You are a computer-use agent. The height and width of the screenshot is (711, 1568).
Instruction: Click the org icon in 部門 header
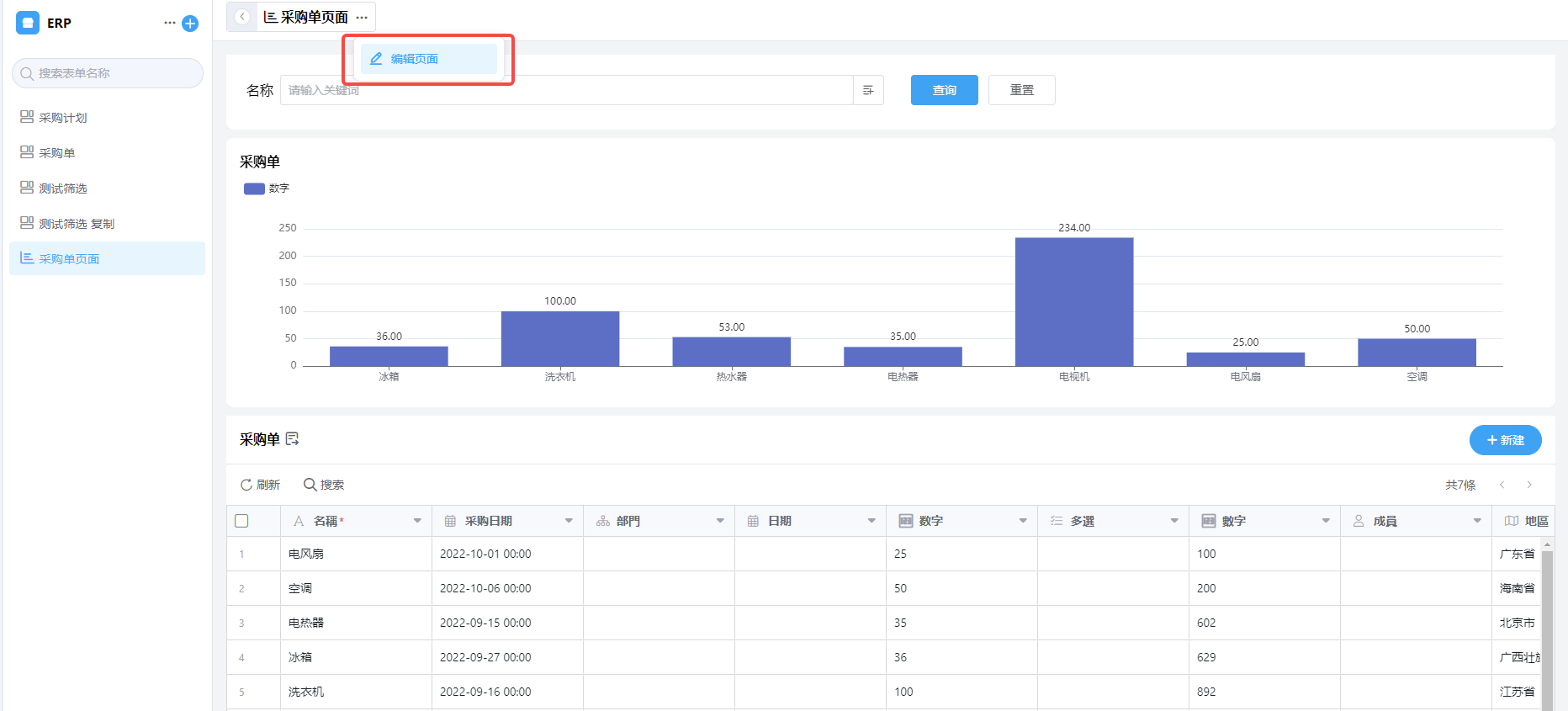click(x=602, y=521)
